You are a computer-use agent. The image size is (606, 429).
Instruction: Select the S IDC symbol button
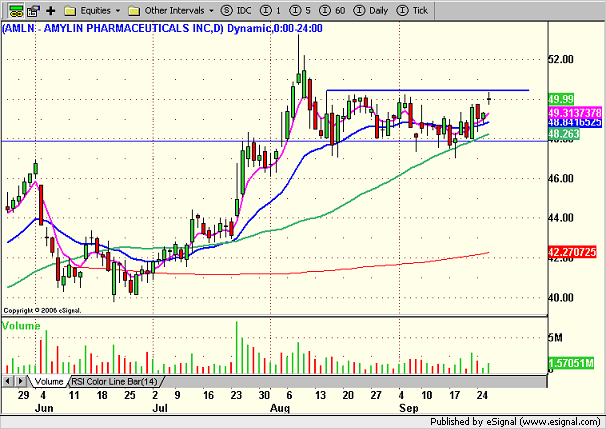pyautogui.click(x=236, y=10)
